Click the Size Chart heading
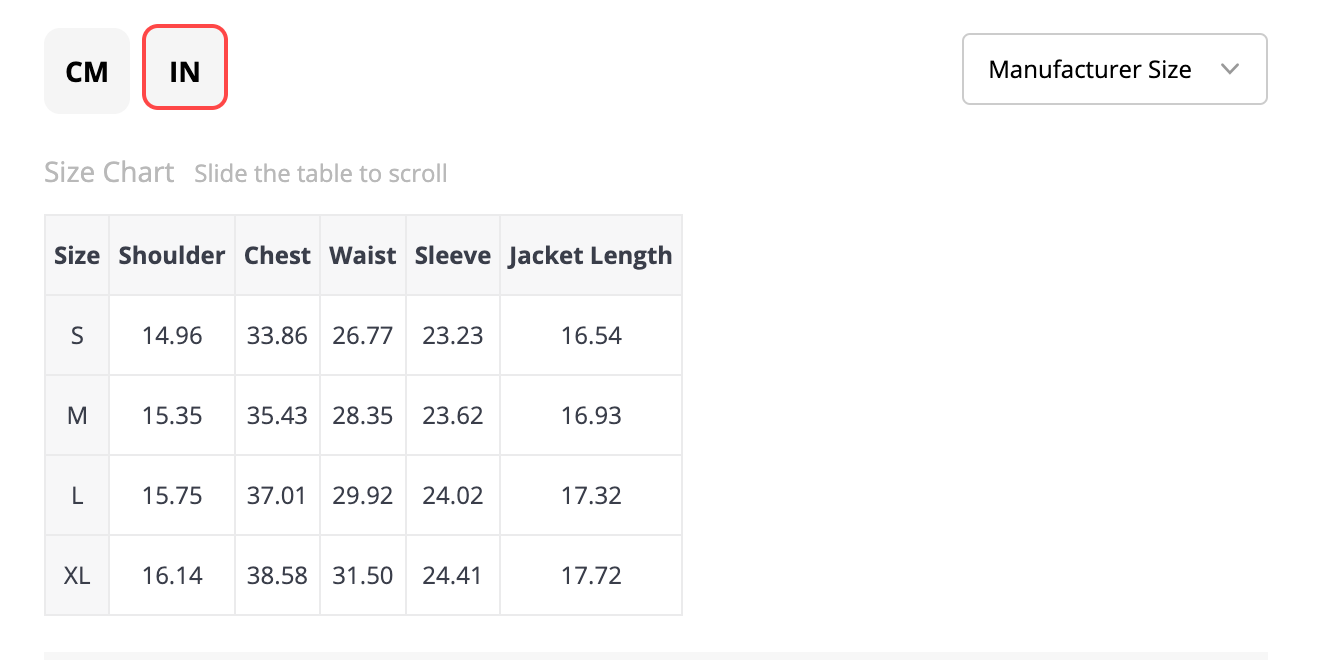The width and height of the screenshot is (1336, 660). click(109, 173)
